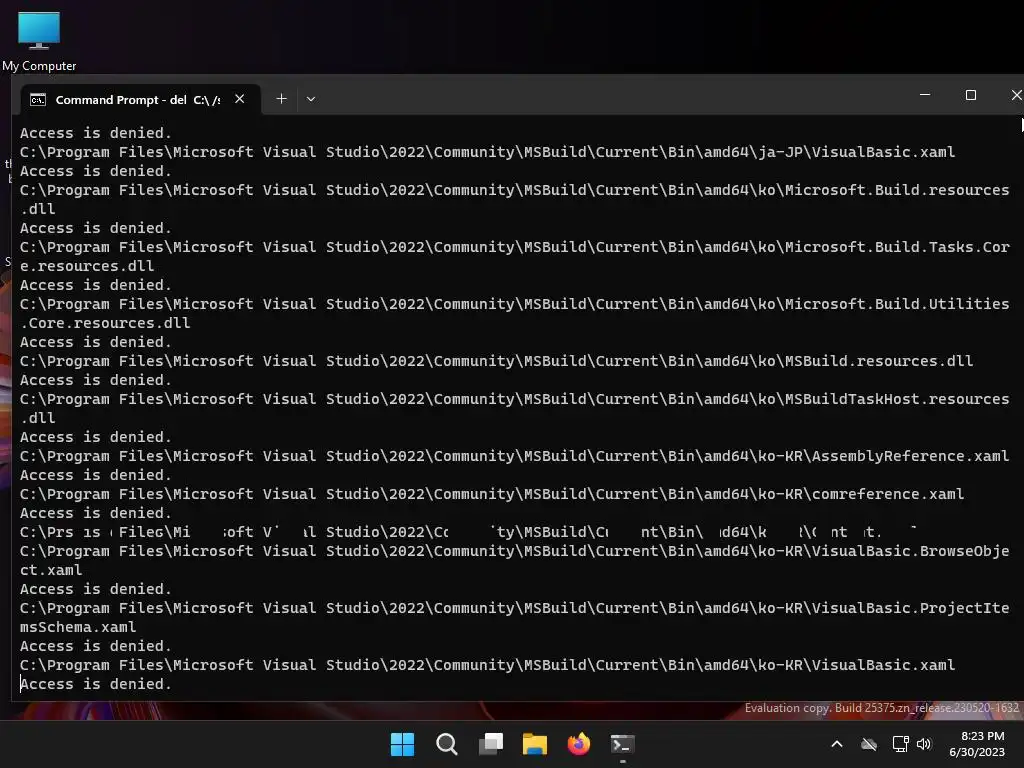The width and height of the screenshot is (1024, 768).
Task: Click the OneDrive cloud tray icon
Action: pos(869,744)
